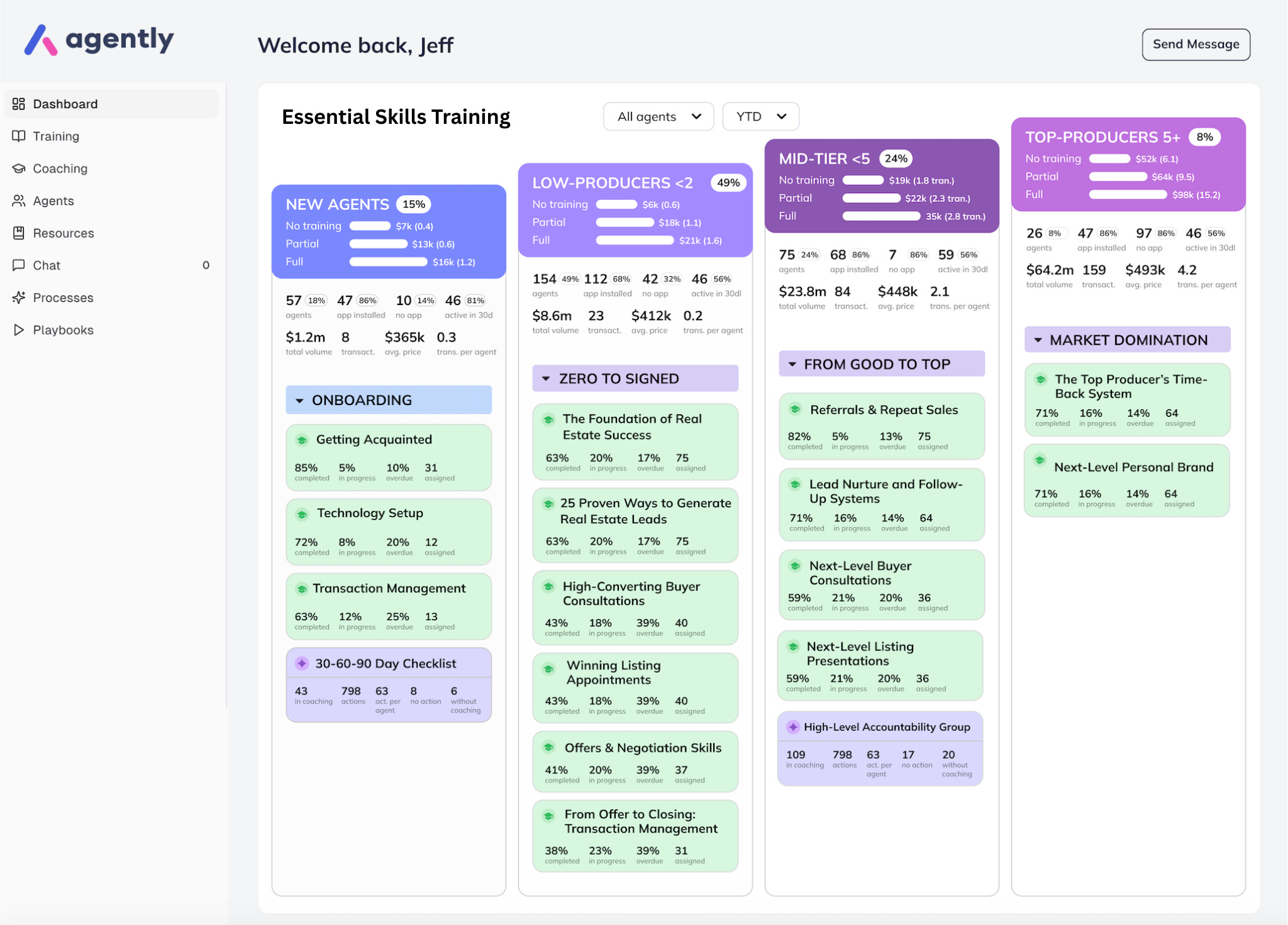Open the Coaching menu item
This screenshot has width=1288, height=925.
coord(60,169)
